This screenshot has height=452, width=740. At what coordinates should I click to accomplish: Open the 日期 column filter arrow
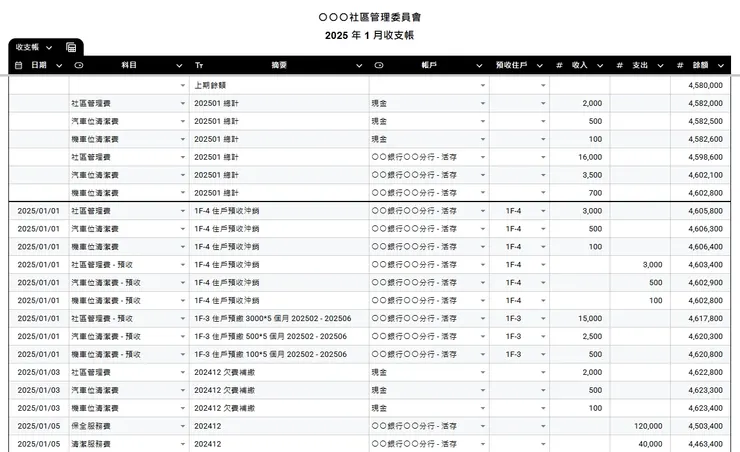[59, 66]
